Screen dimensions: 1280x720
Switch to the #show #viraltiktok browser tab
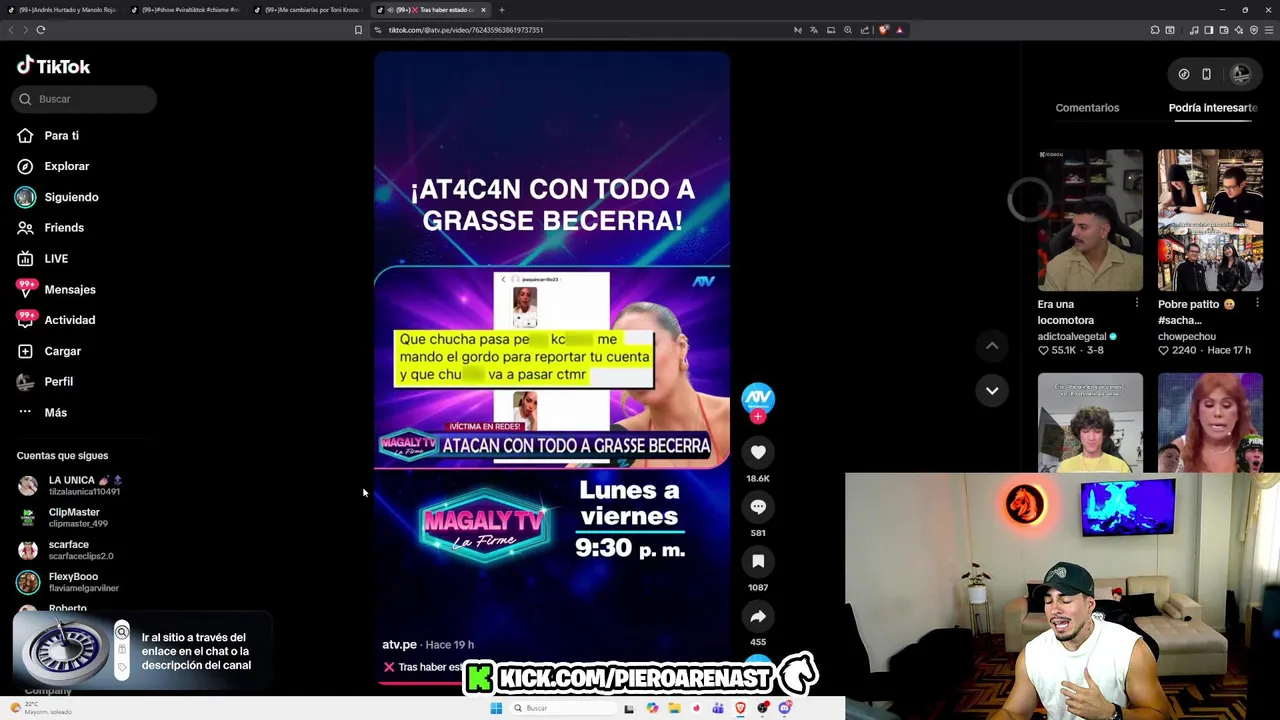187,10
